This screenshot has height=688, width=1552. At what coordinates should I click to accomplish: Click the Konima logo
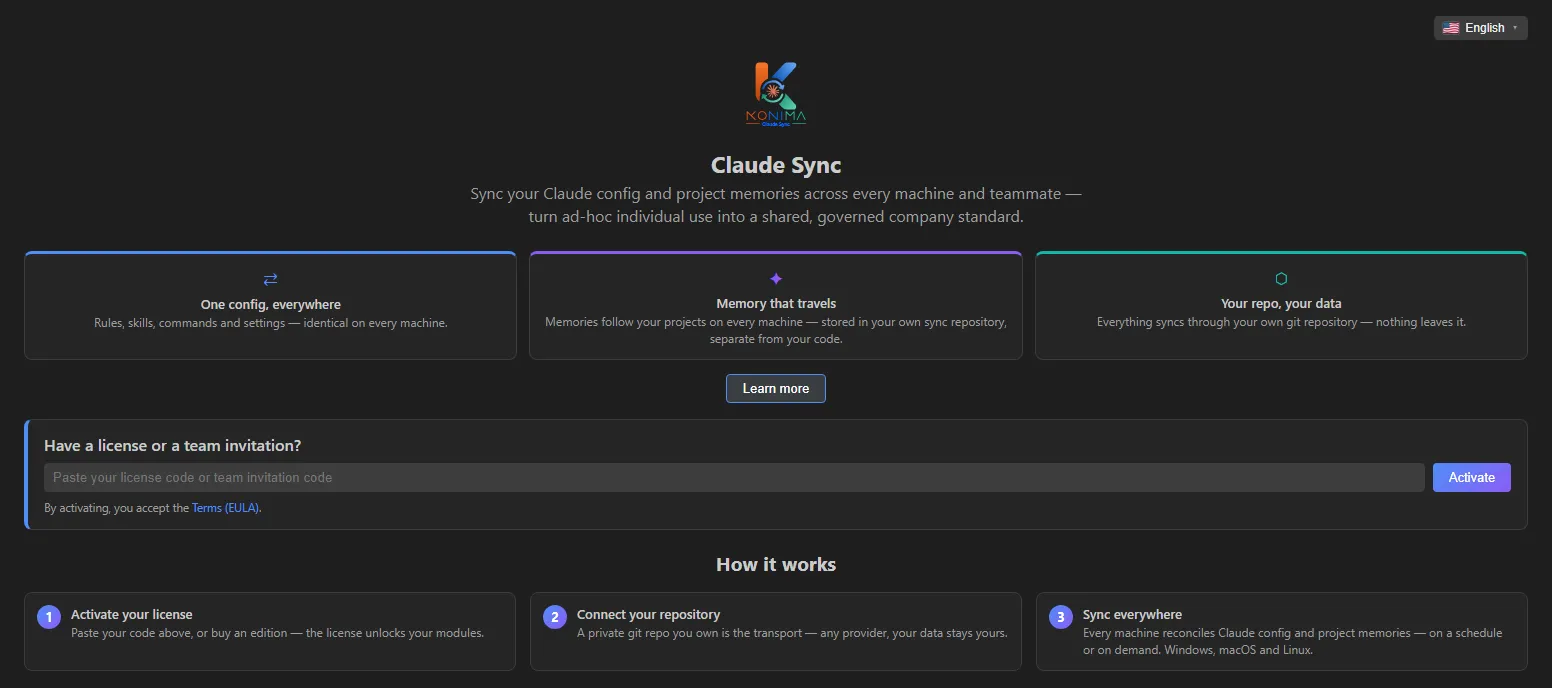[x=776, y=95]
